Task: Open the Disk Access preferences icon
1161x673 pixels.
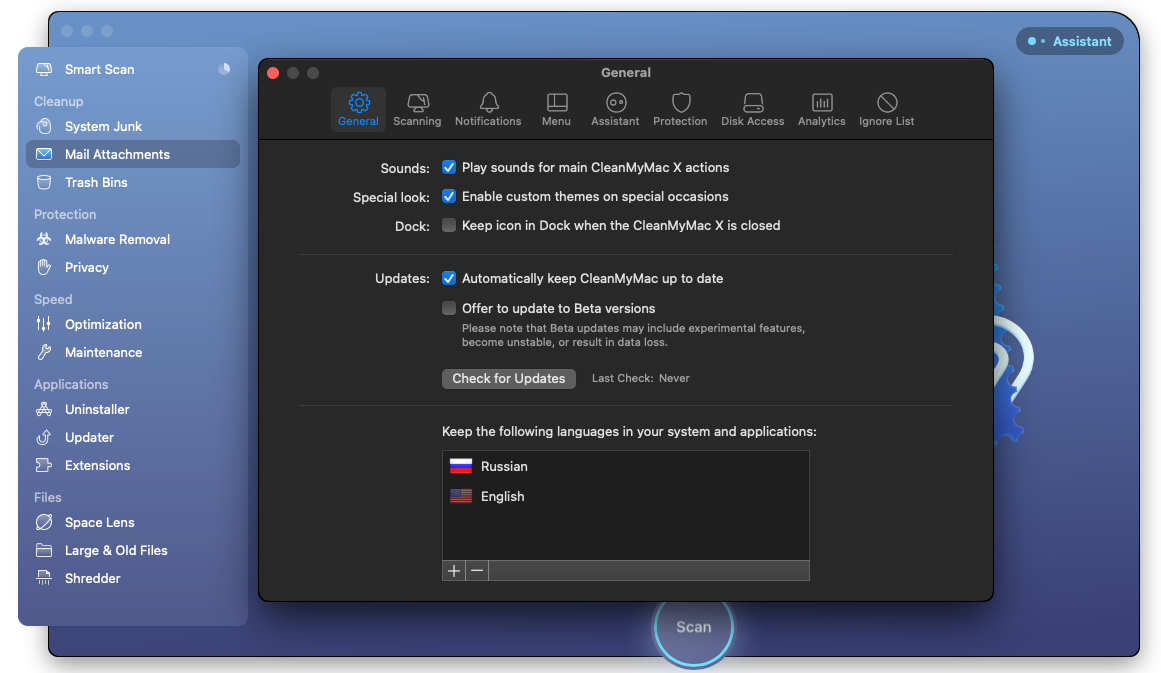Action: pos(753,103)
